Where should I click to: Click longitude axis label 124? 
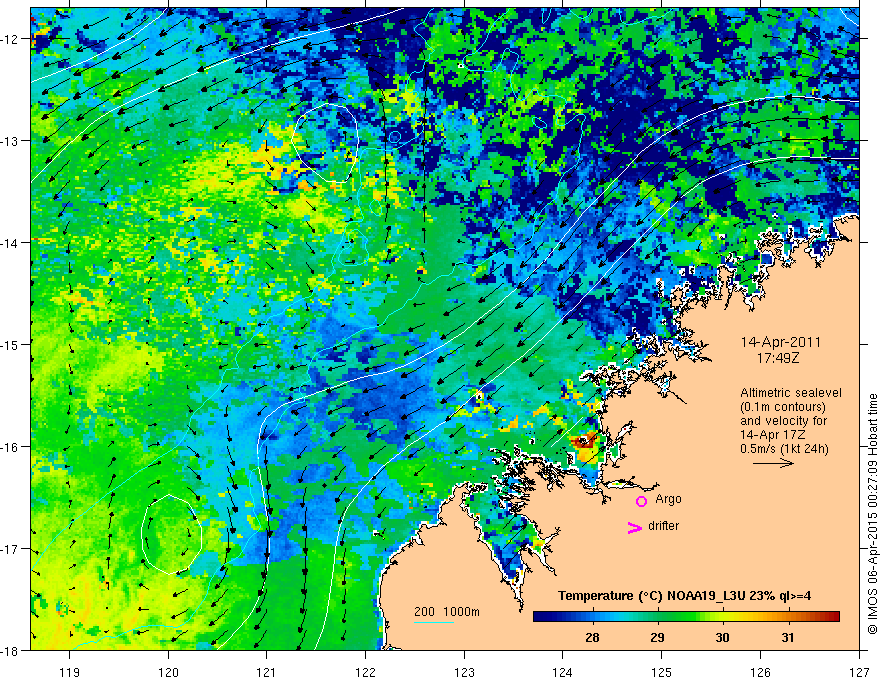click(x=563, y=672)
